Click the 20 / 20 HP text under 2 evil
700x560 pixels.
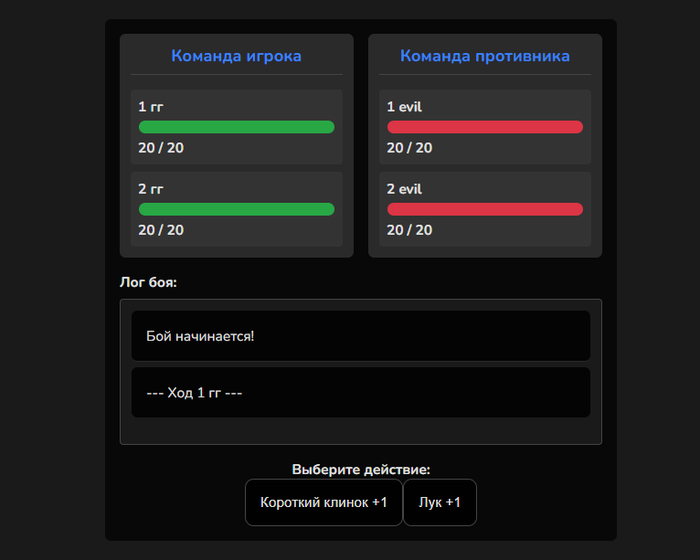pyautogui.click(x=410, y=230)
